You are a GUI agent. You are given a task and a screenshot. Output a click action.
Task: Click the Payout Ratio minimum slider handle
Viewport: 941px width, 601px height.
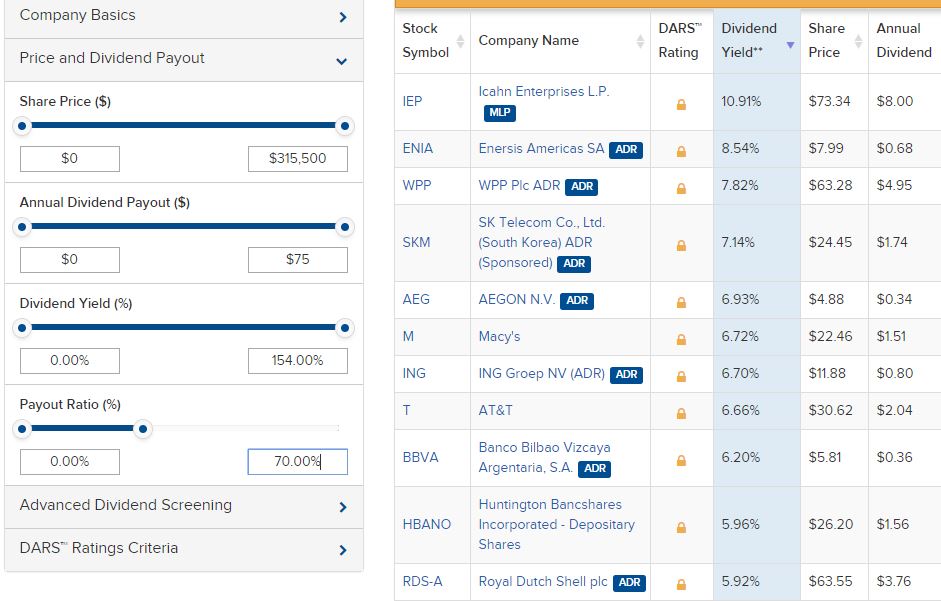(22, 429)
